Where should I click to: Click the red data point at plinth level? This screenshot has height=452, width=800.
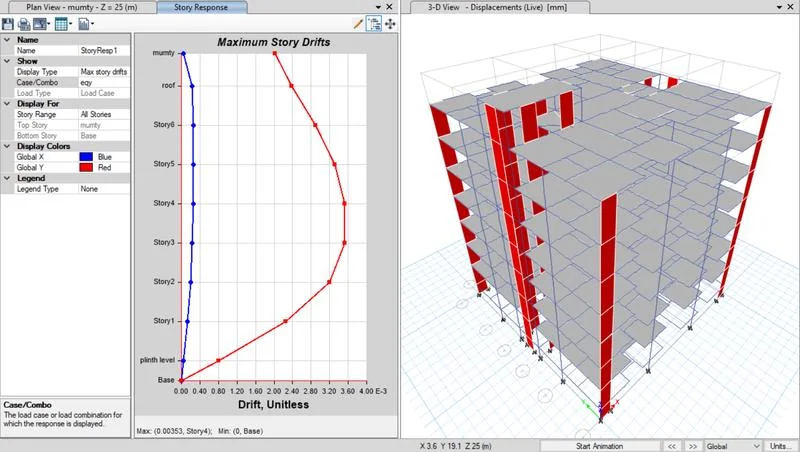point(218,360)
